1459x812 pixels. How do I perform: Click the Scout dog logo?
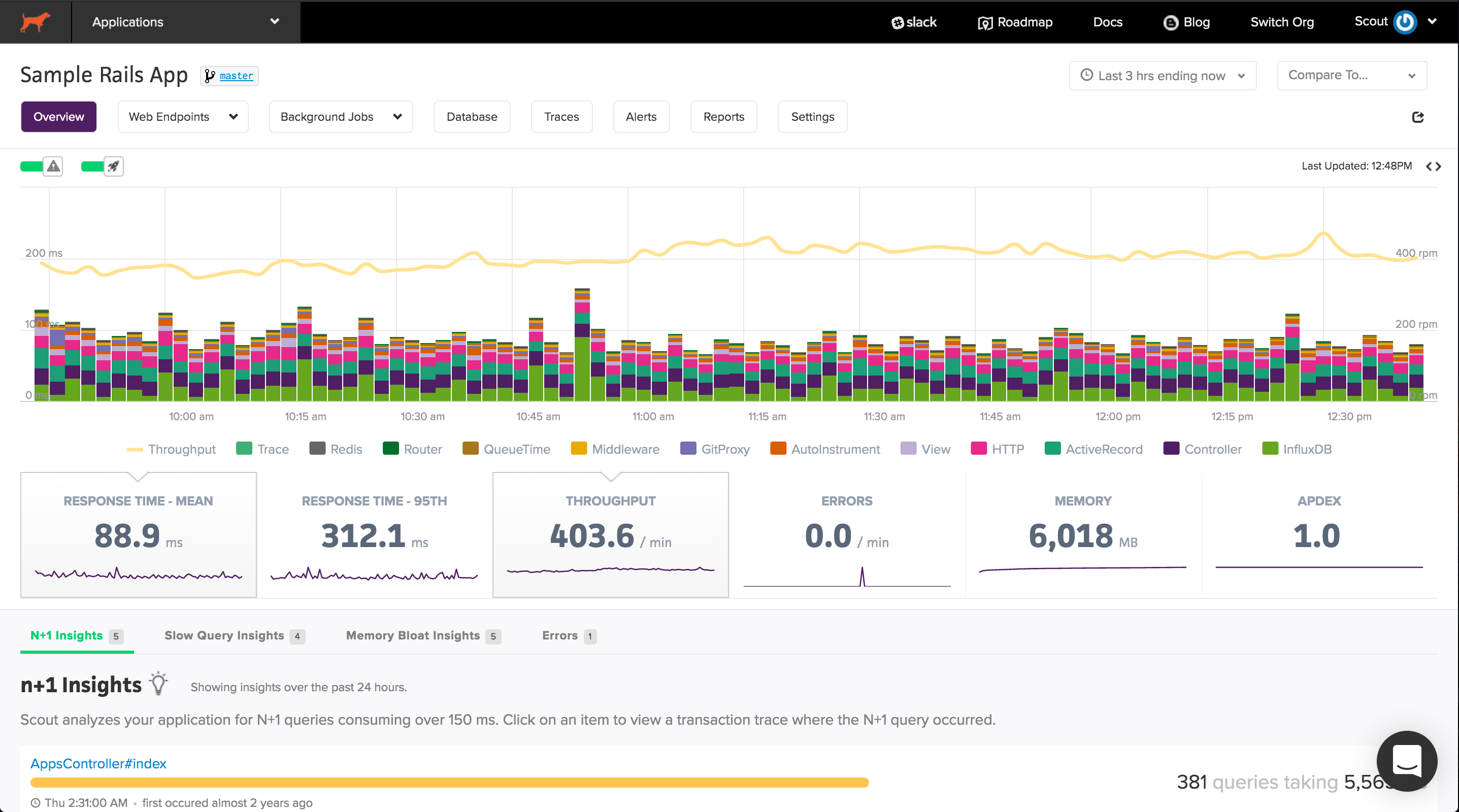(x=35, y=21)
